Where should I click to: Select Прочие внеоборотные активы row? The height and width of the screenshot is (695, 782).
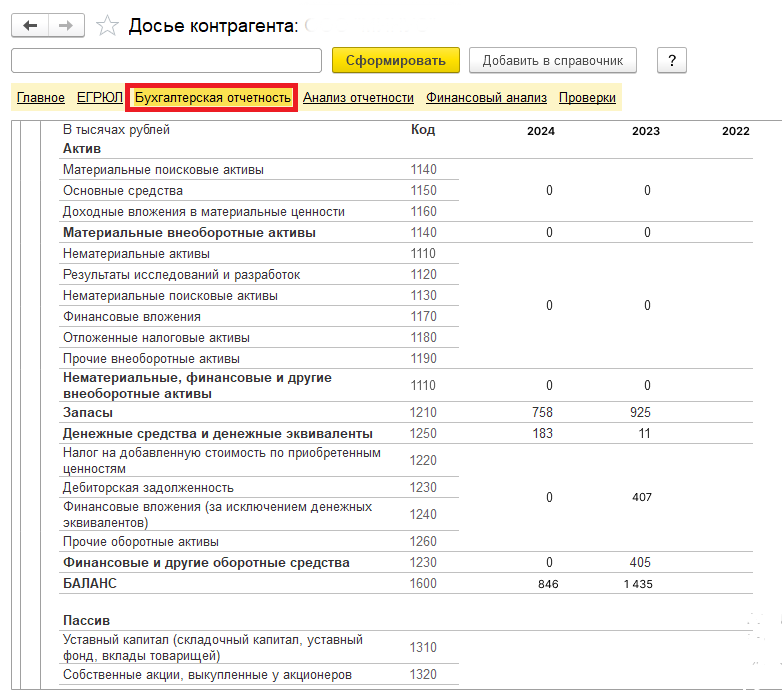click(151, 358)
